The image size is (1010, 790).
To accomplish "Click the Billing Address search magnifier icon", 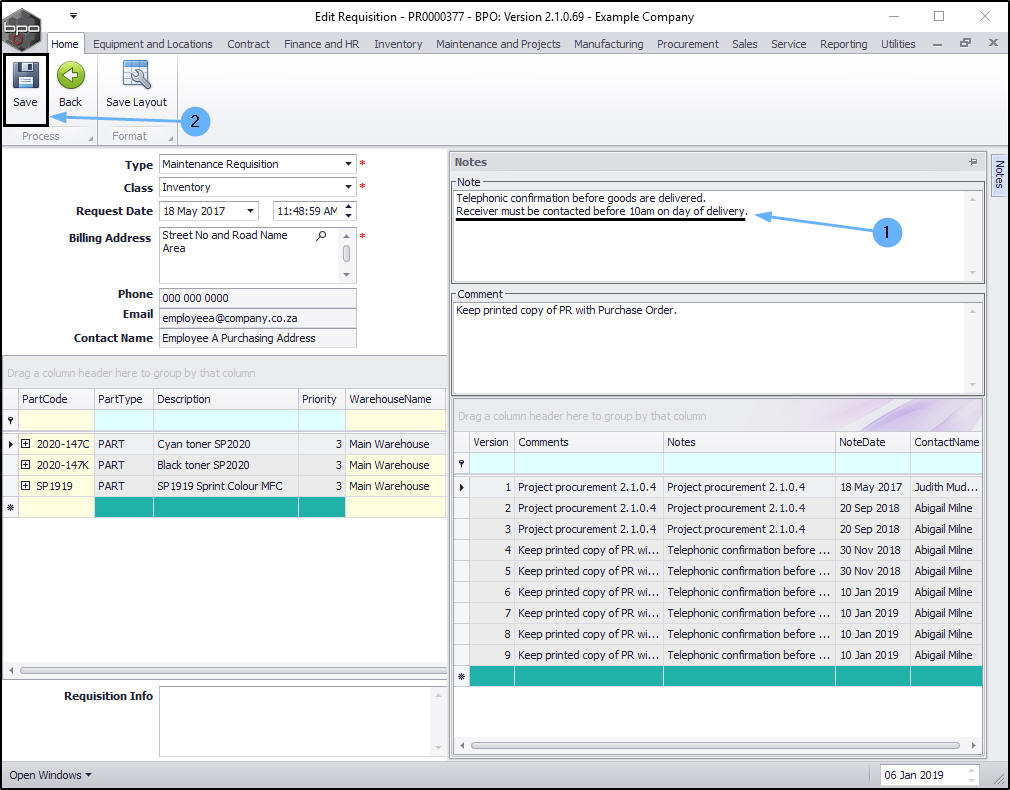I will (321, 236).
